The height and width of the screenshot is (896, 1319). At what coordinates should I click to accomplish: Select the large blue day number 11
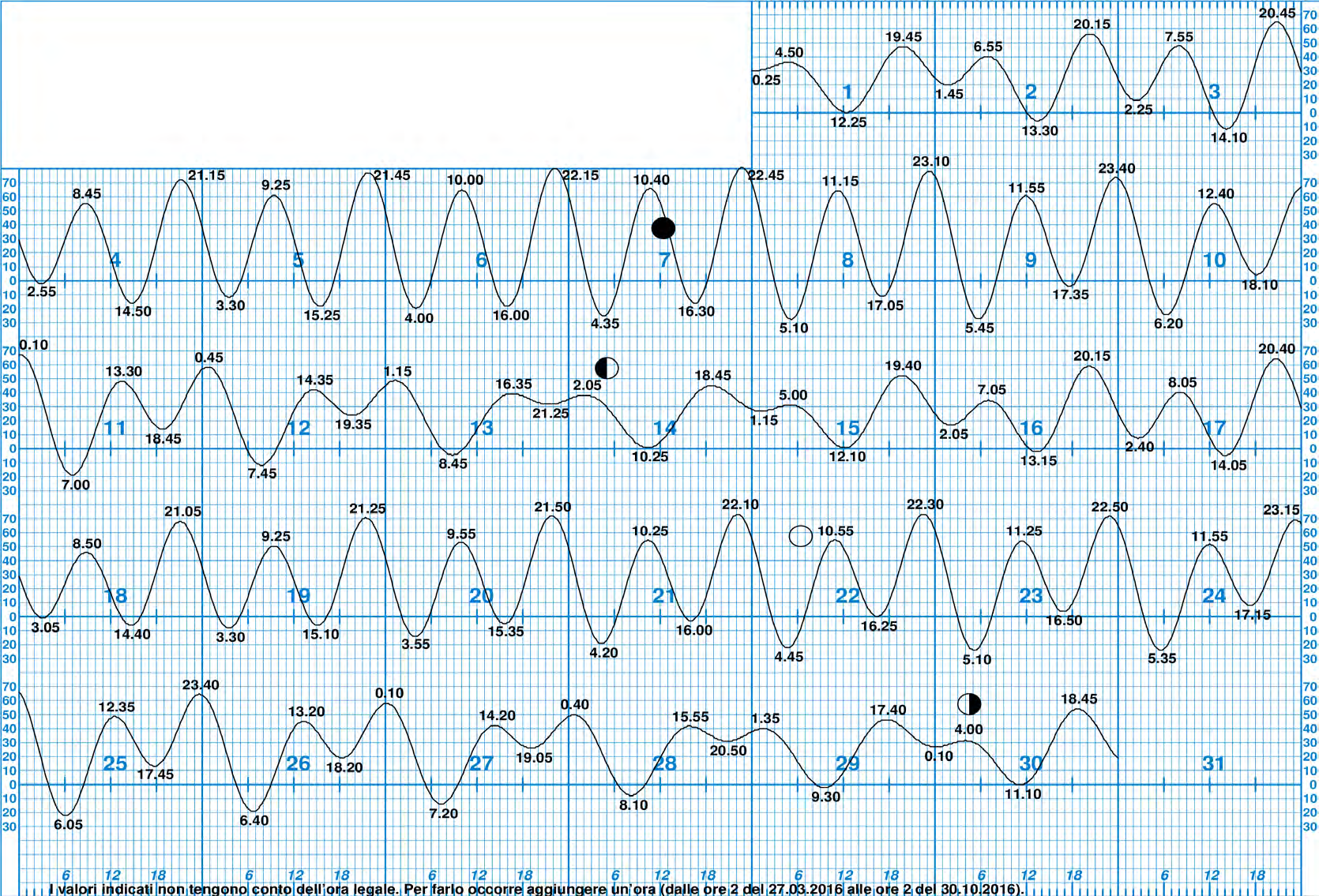coord(115,428)
